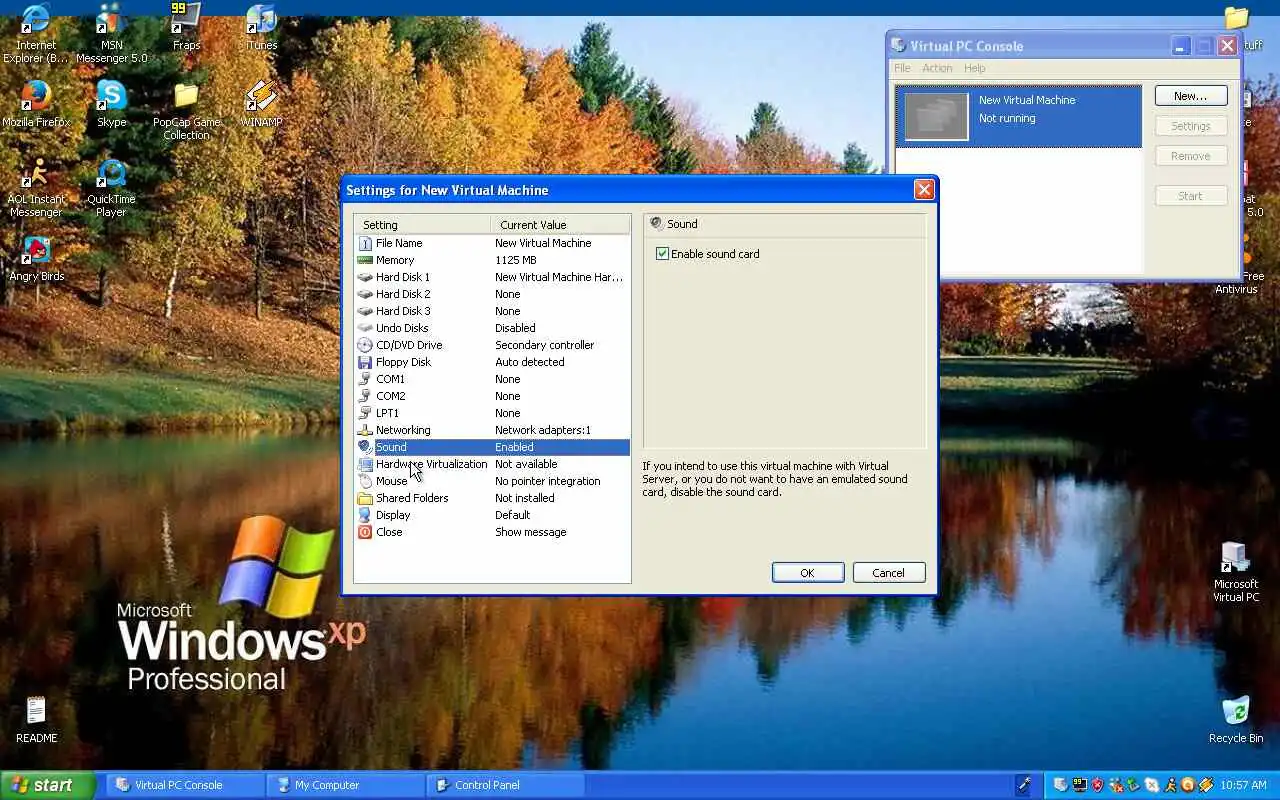Click the Windows start button
The image size is (1280, 800).
click(47, 785)
